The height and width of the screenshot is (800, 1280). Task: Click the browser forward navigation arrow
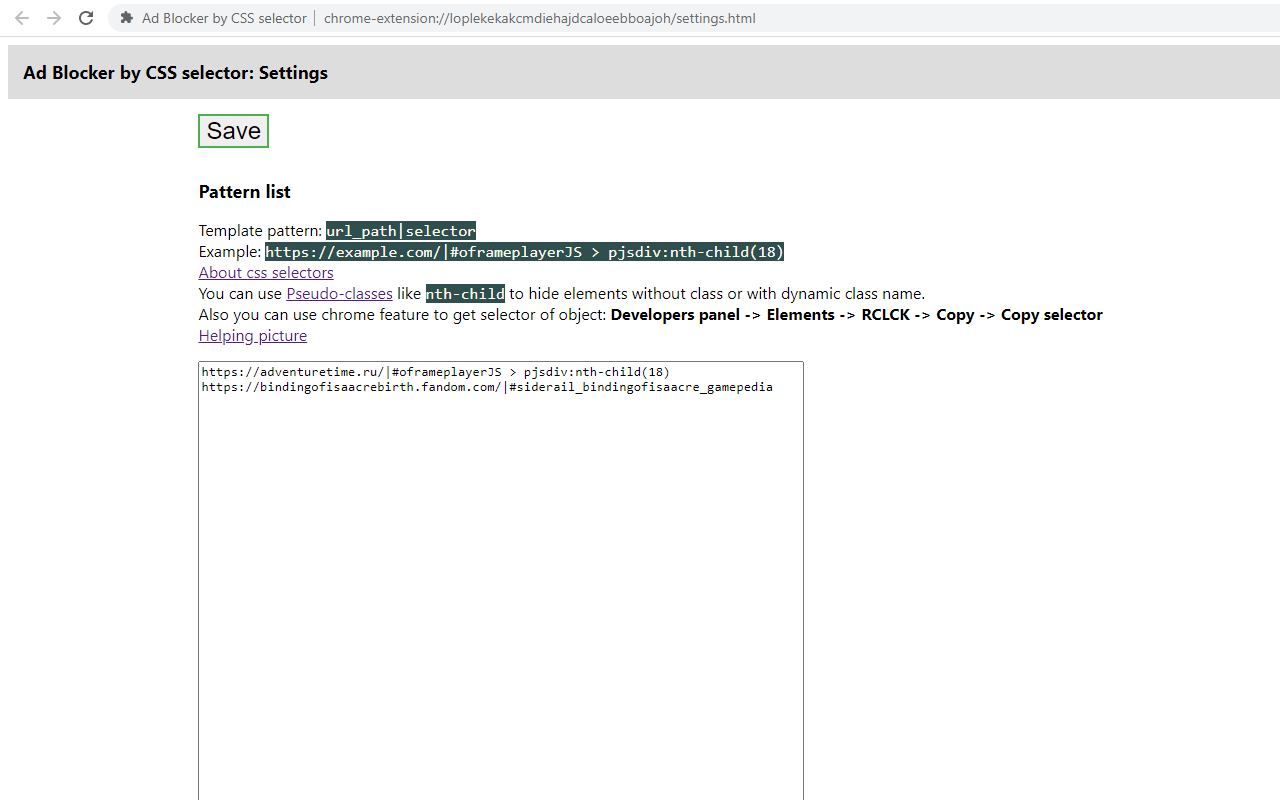coord(53,18)
